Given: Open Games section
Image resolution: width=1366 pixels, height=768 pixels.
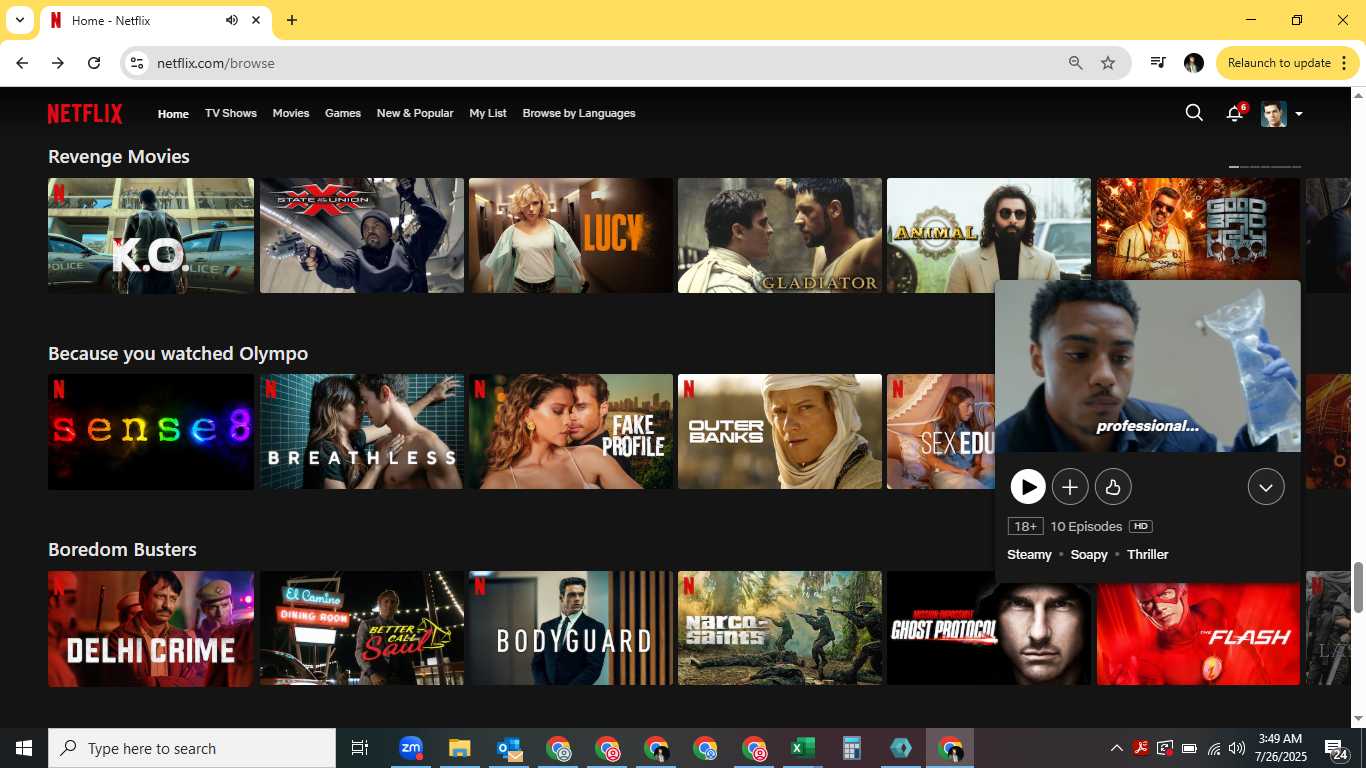Looking at the screenshot, I should (343, 113).
